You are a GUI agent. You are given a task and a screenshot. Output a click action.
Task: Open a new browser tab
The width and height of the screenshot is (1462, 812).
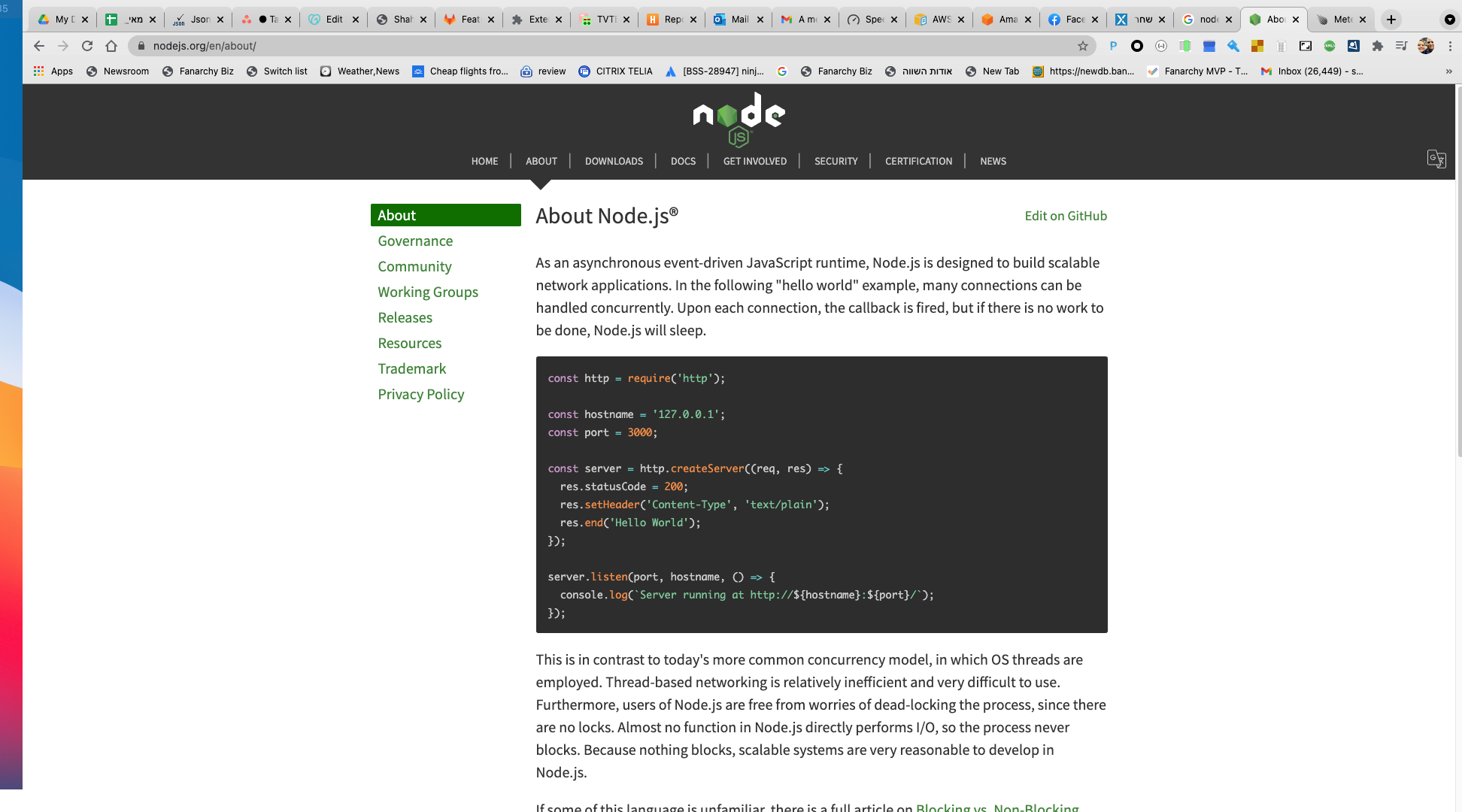pyautogui.click(x=1391, y=20)
